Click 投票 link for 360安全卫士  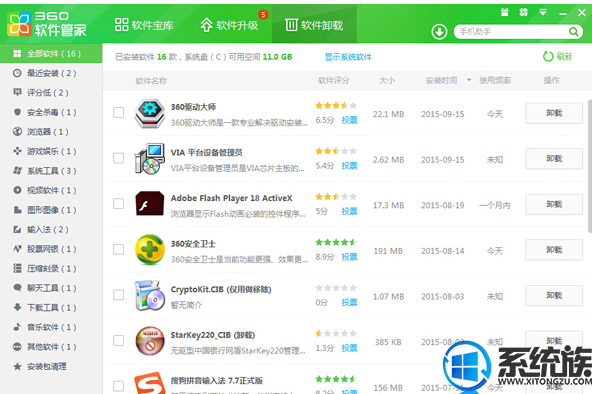click(x=349, y=257)
